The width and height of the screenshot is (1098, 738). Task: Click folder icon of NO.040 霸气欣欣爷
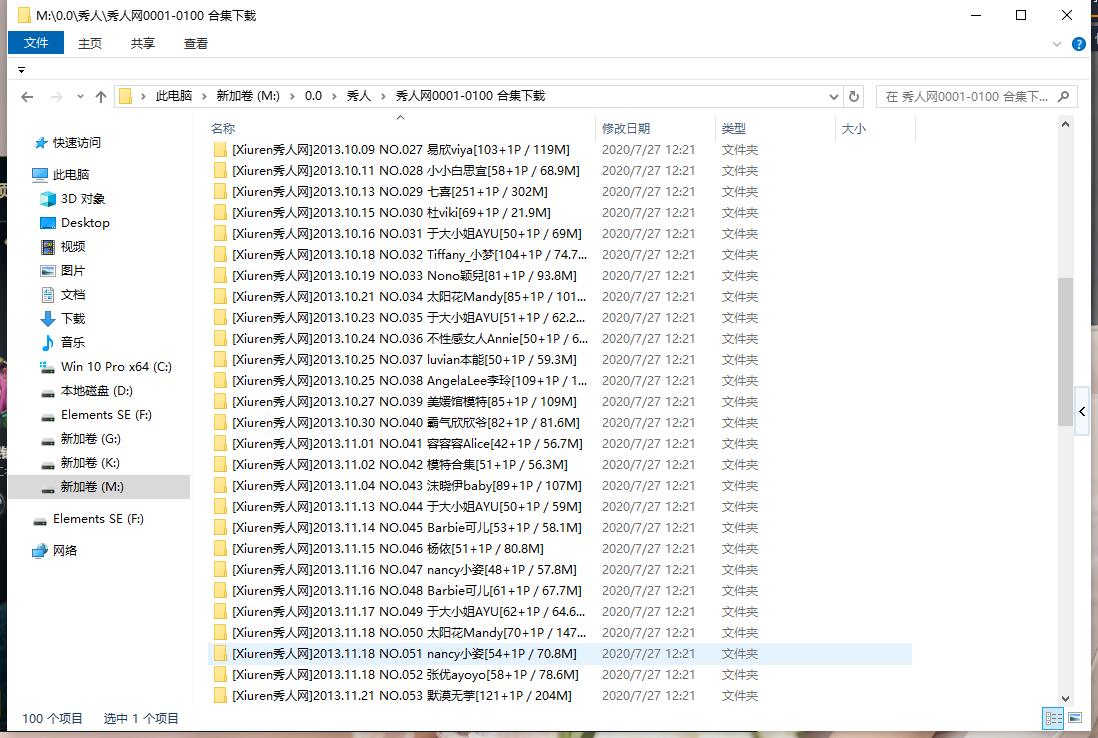[x=220, y=423]
